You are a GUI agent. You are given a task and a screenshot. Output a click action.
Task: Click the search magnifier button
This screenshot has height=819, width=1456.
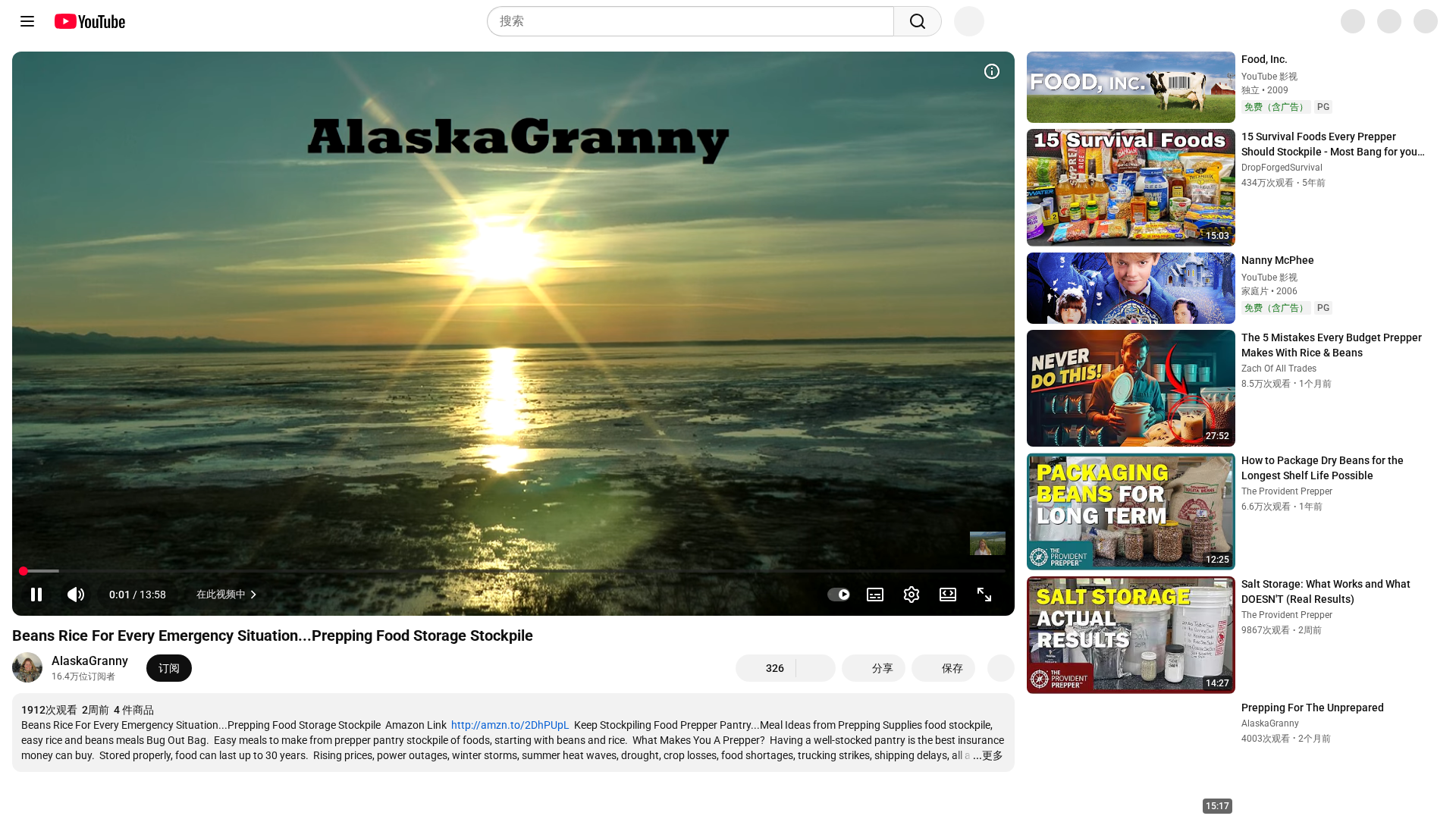[917, 21]
